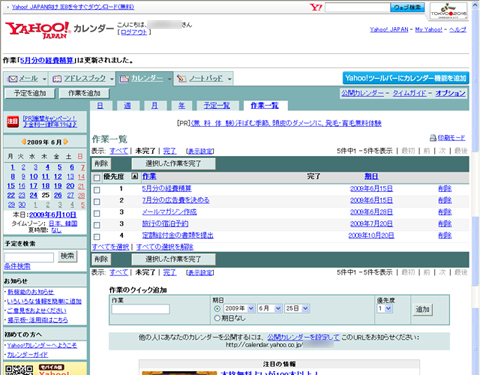
Task: Open the カレンダー dropdown arrow
Action: [169, 79]
